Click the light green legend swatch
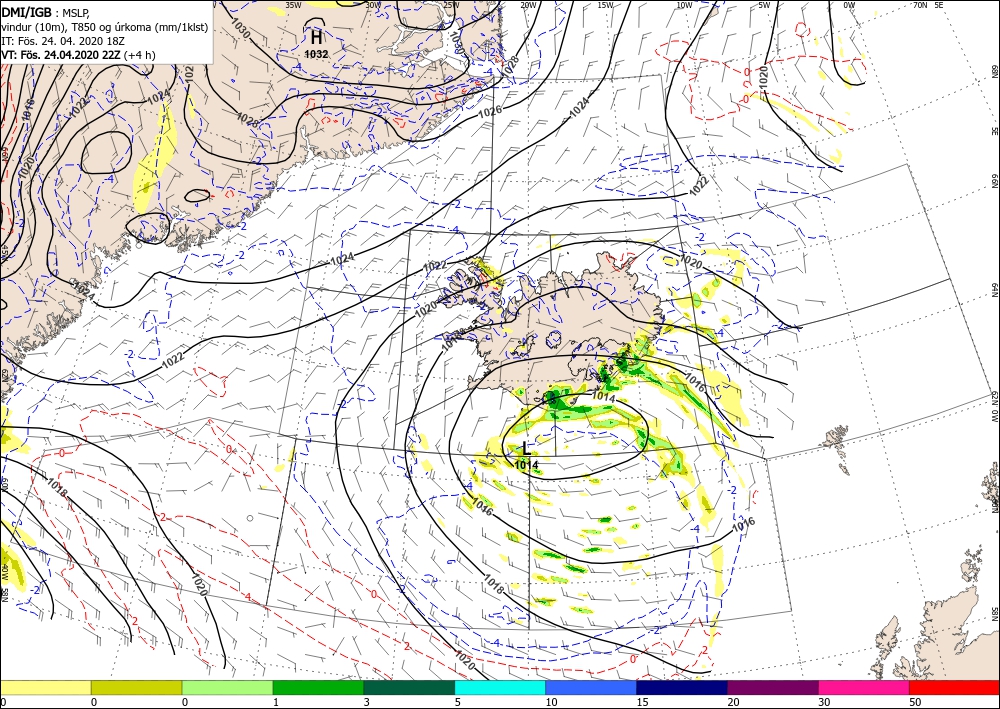 point(227,687)
